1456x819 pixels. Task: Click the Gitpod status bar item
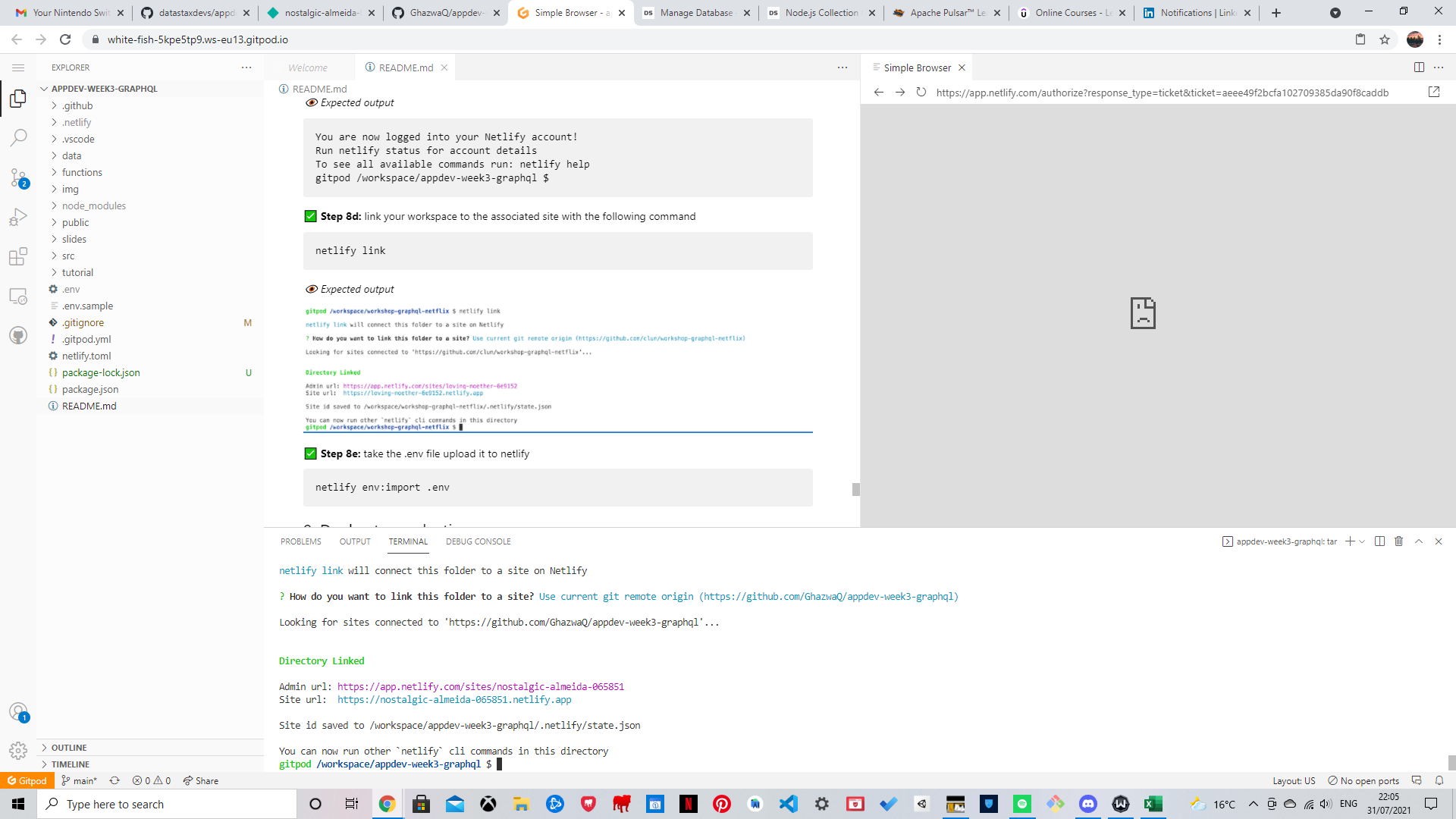[27, 780]
